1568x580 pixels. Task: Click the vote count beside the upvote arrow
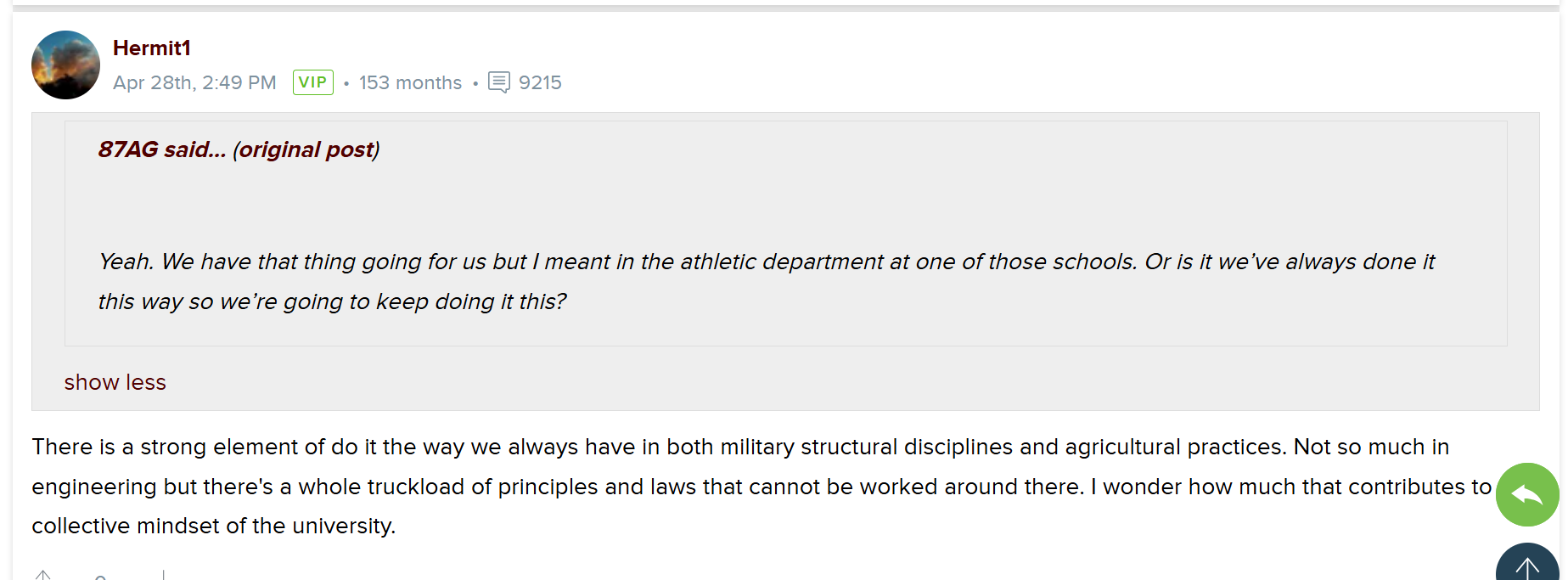[100, 577]
